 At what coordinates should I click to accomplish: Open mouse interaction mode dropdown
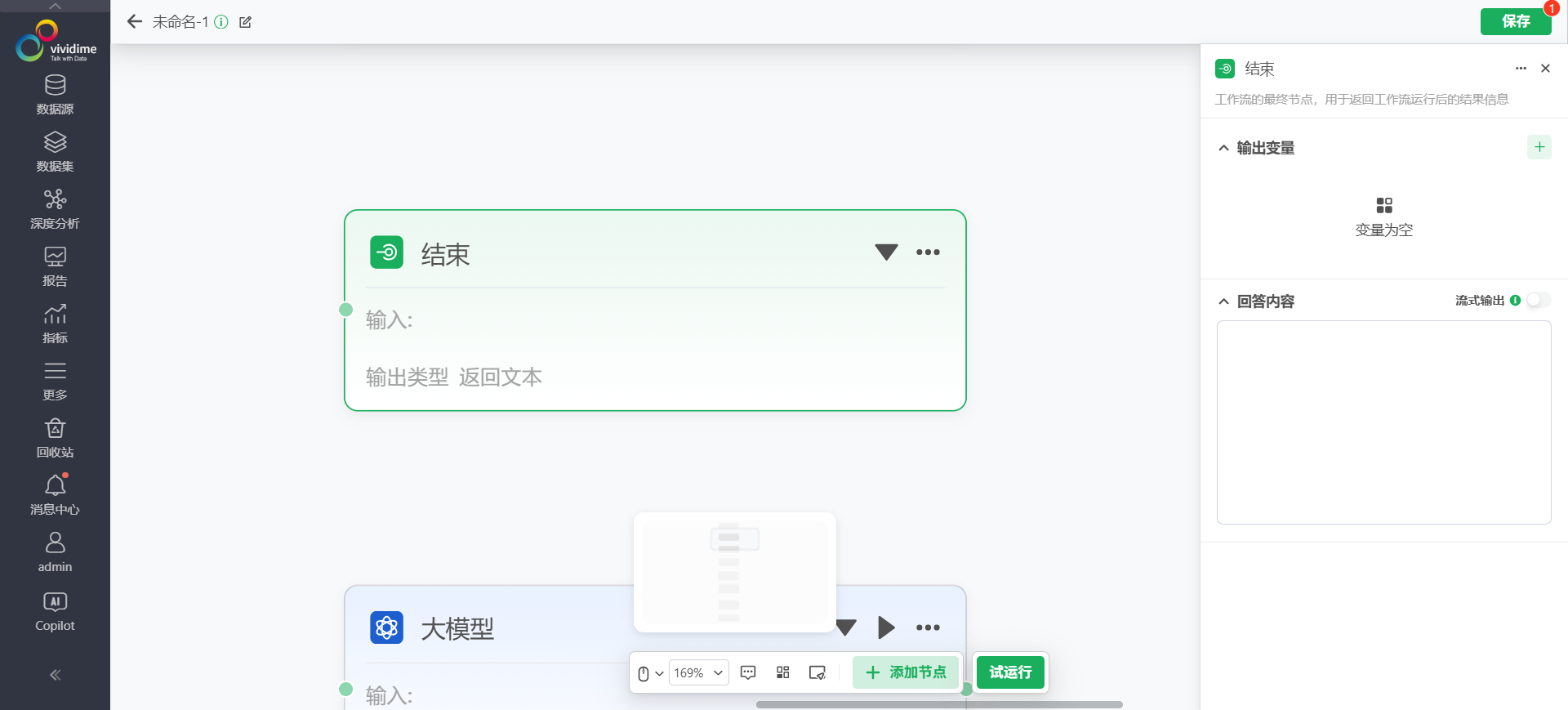click(649, 673)
